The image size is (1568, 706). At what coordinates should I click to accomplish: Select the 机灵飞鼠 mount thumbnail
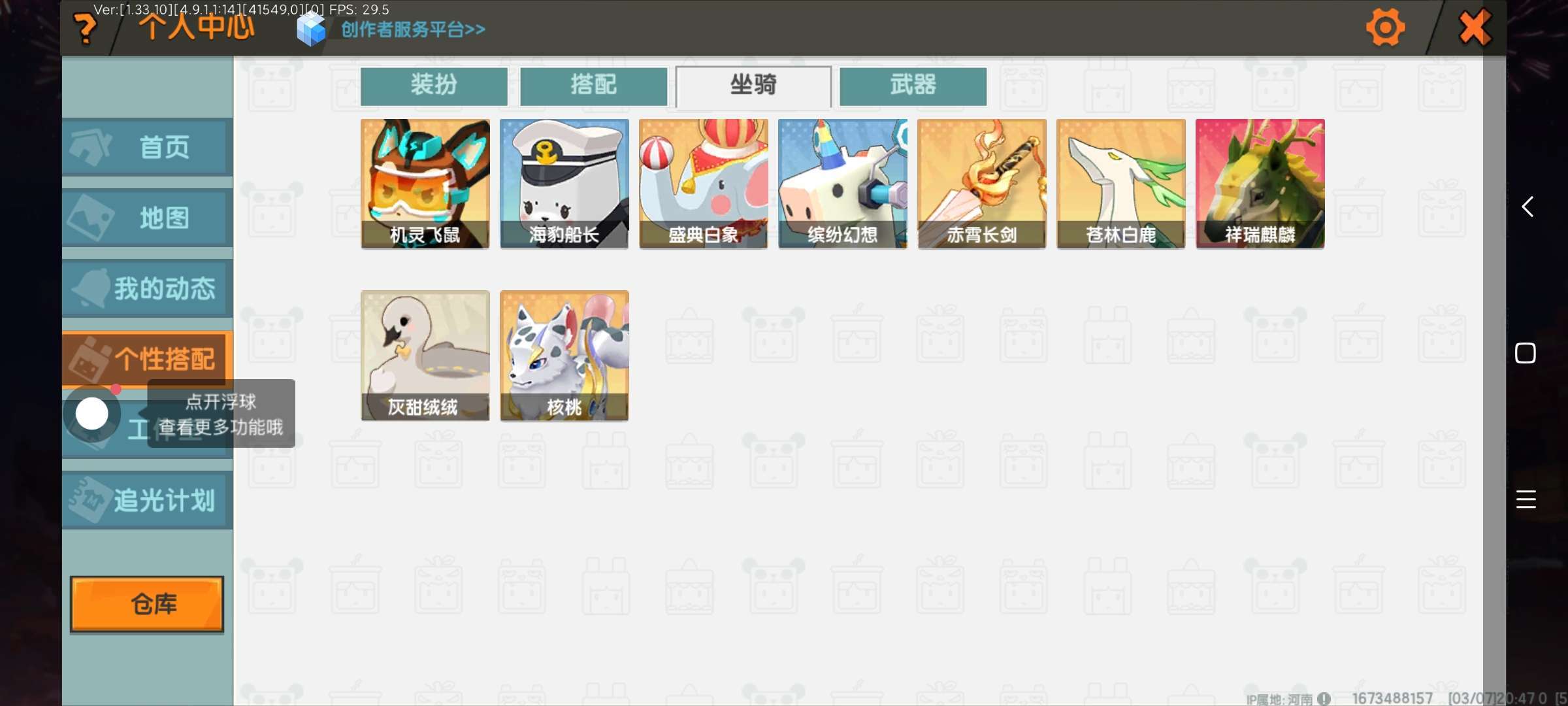pos(425,184)
